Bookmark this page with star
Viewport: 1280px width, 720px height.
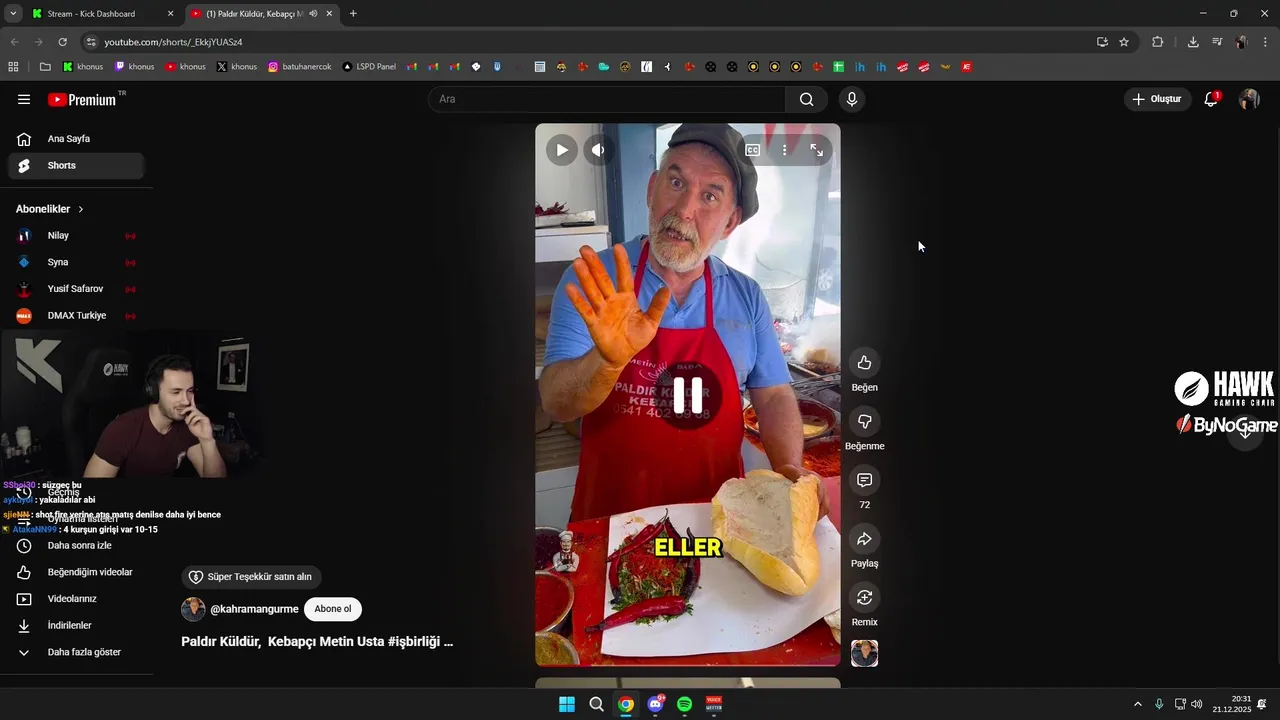1124,42
